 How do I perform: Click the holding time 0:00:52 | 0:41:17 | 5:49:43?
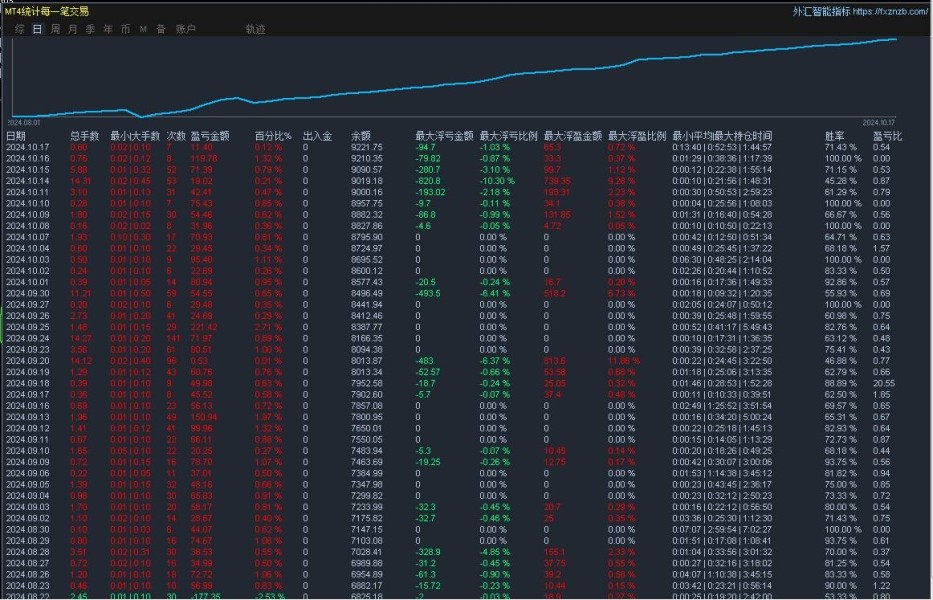[722, 327]
